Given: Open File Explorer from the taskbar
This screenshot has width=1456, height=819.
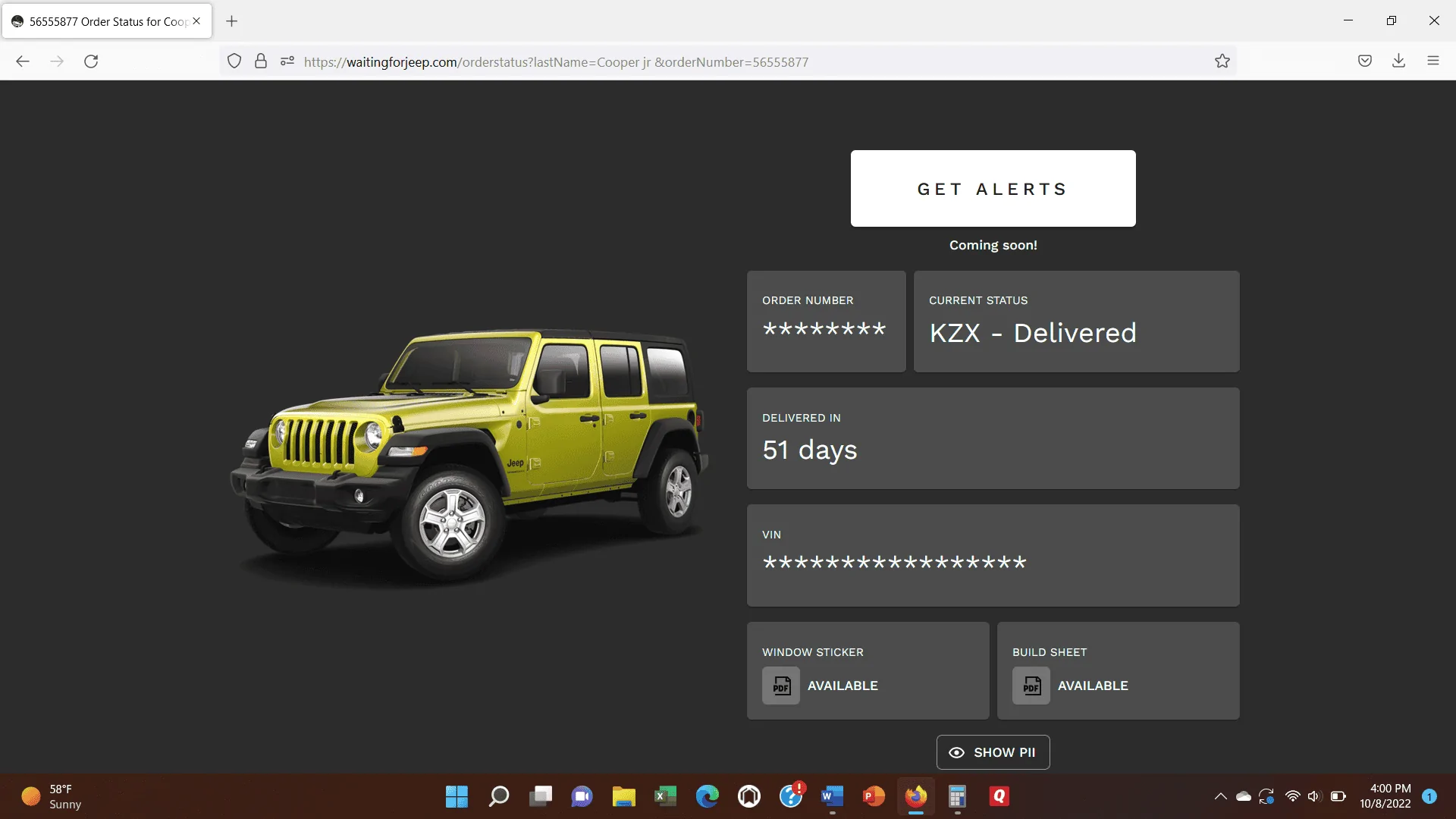Looking at the screenshot, I should pos(624,796).
